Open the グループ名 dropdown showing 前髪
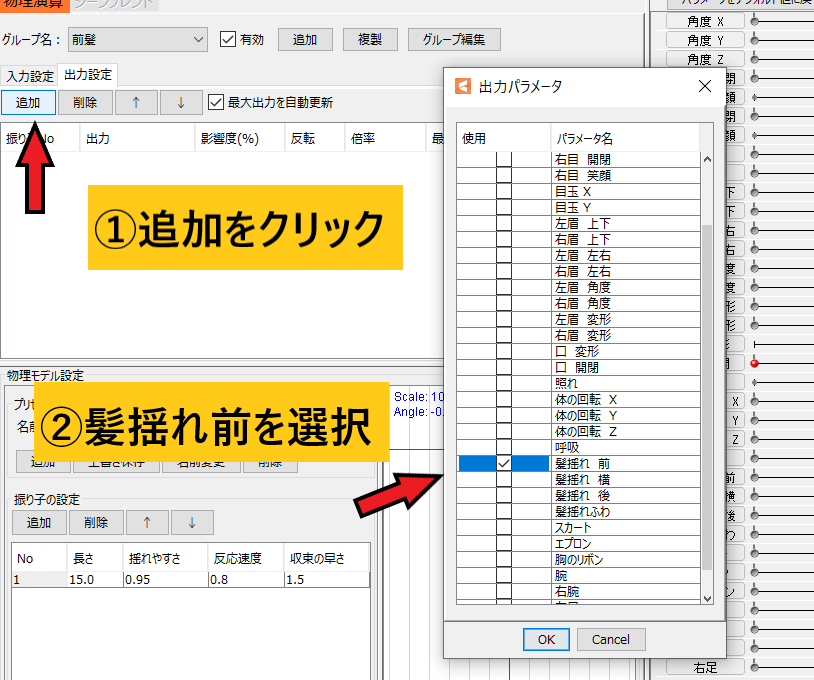The image size is (814, 680). click(137, 40)
